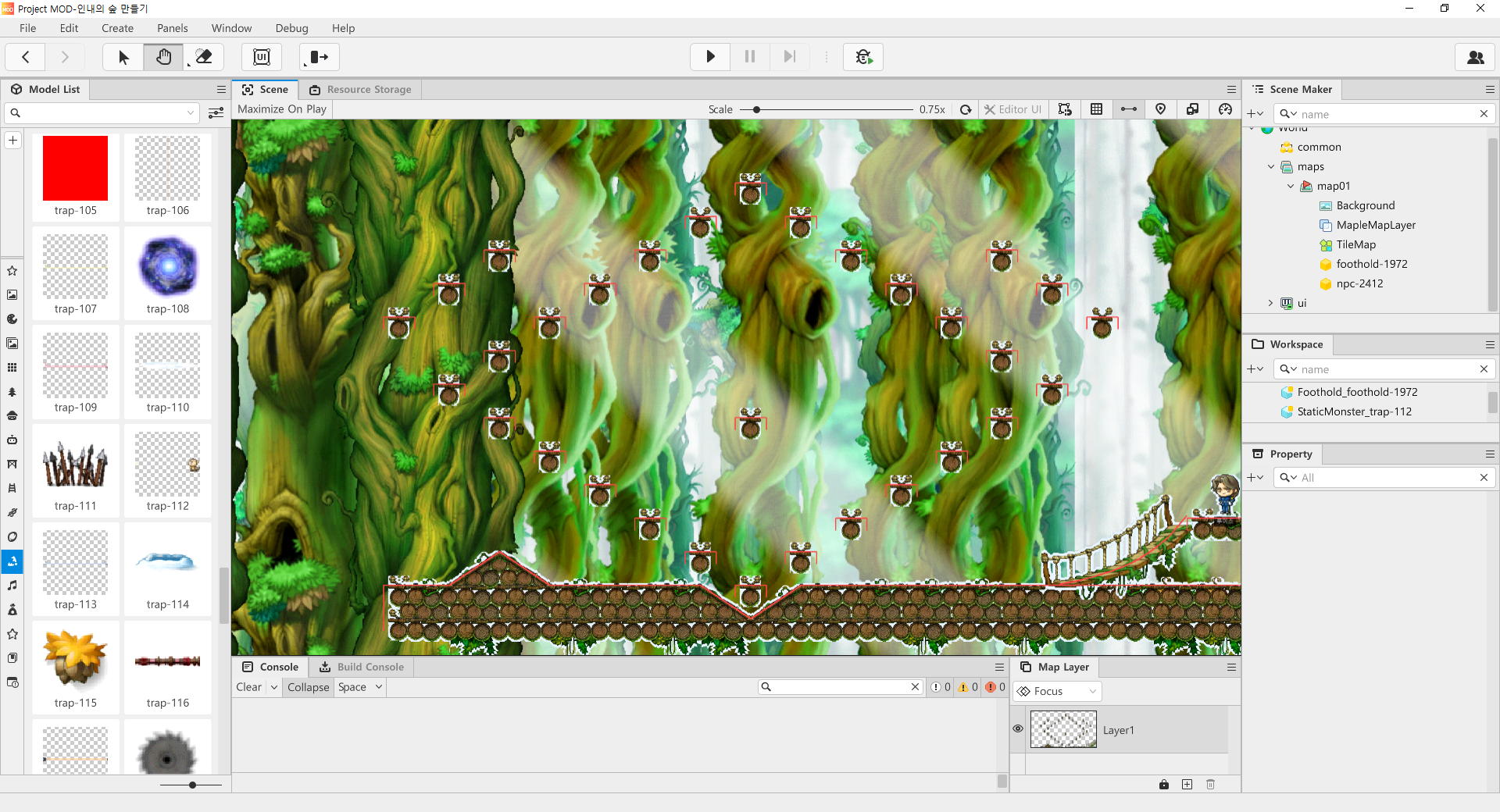The image size is (1500, 812).
Task: Delete the layer with trash icon
Action: [x=1211, y=784]
